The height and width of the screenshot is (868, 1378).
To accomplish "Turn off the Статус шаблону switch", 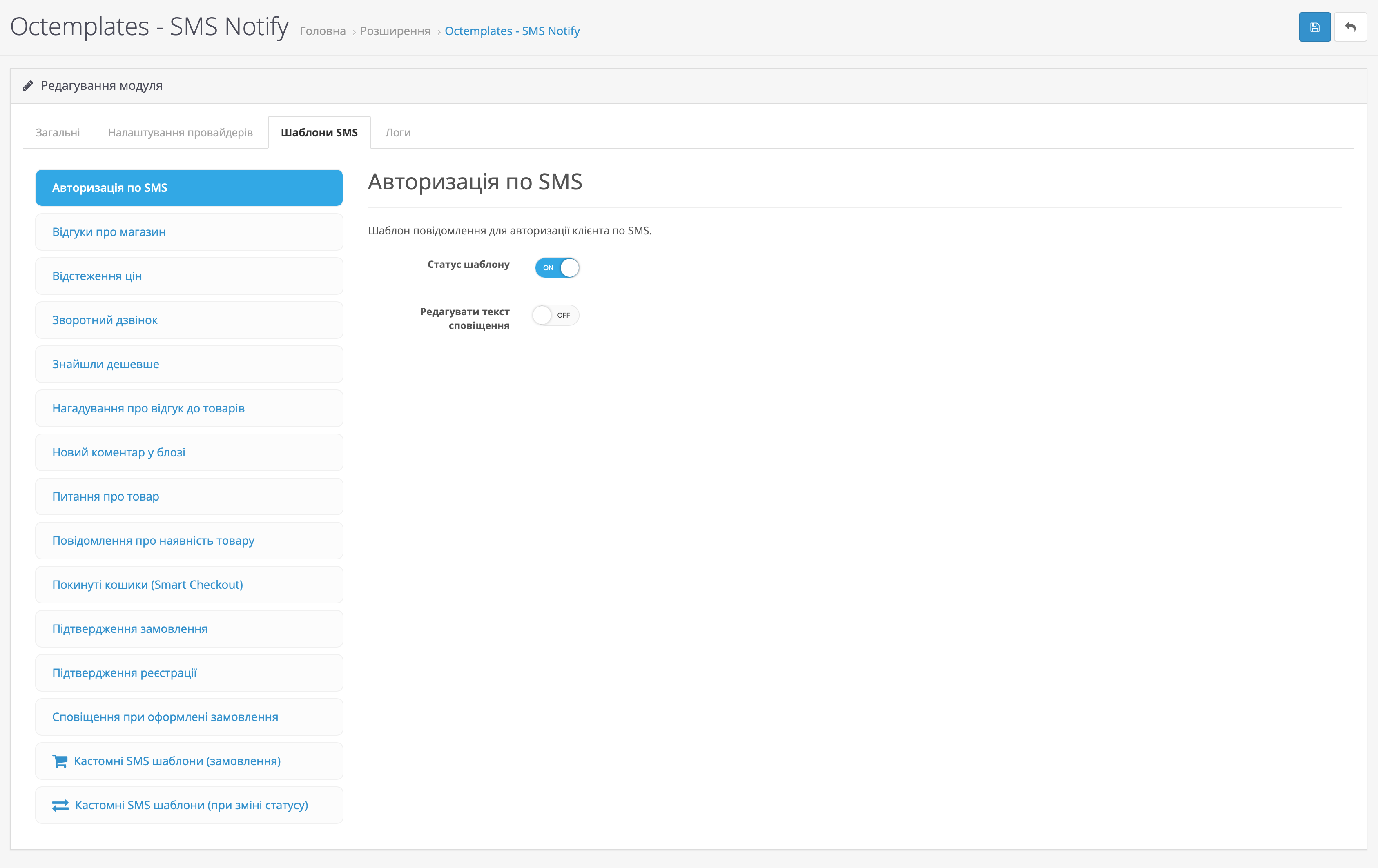I will pos(557,268).
